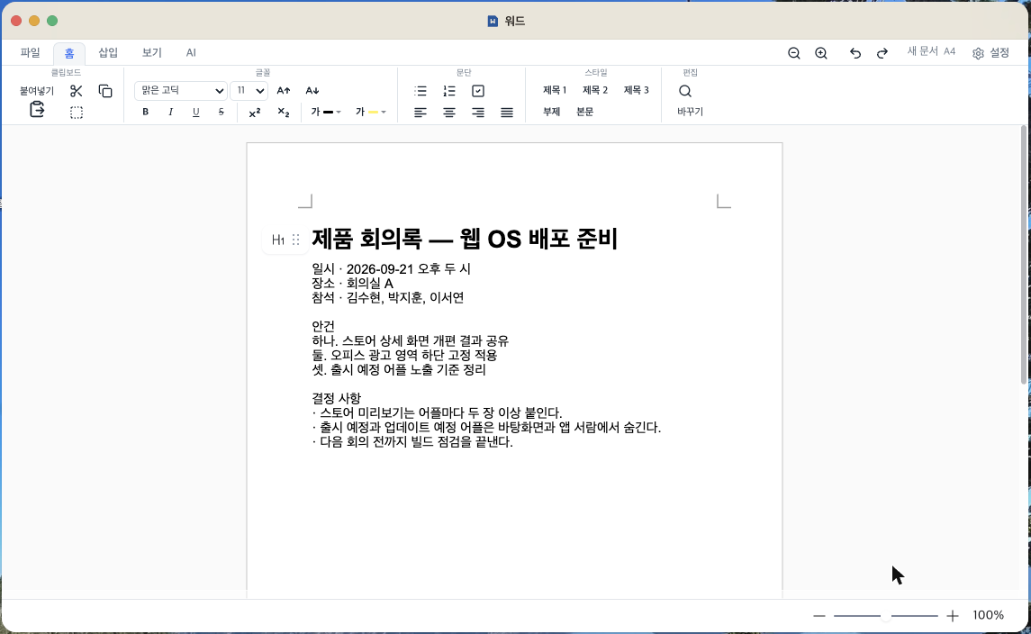This screenshot has width=1031, height=634.
Task: Justify the paragraph text
Action: point(507,112)
